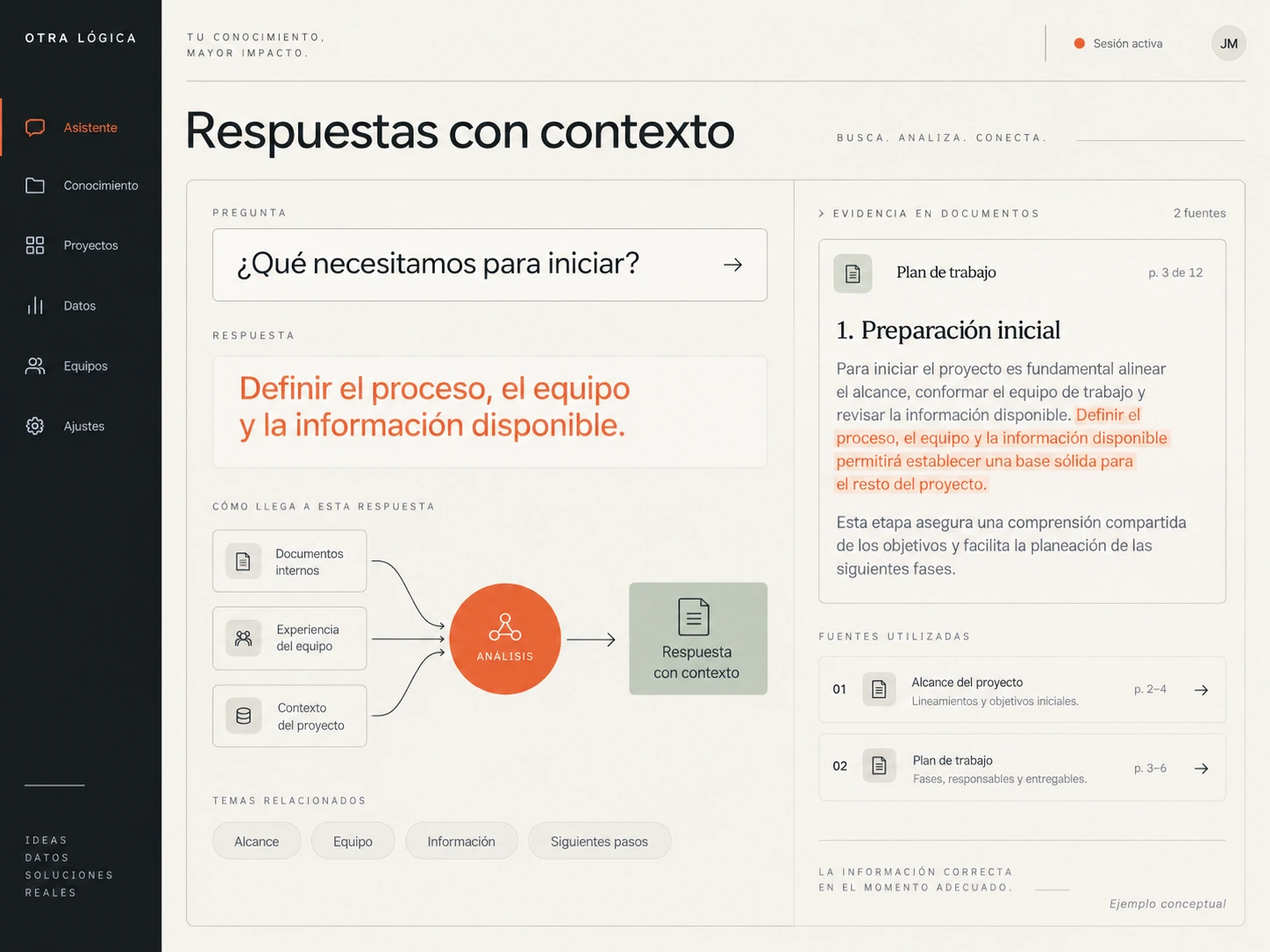Image resolution: width=1270 pixels, height=952 pixels.
Task: Click the Respuesta con contexto result box
Action: (x=698, y=639)
